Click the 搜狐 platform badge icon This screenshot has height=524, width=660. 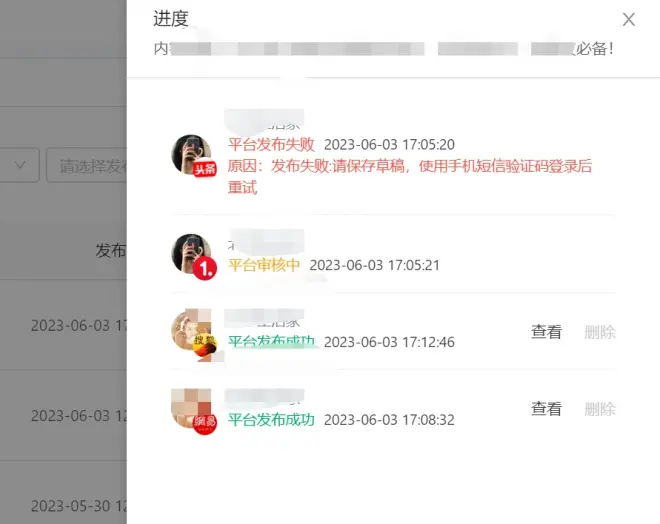click(205, 344)
